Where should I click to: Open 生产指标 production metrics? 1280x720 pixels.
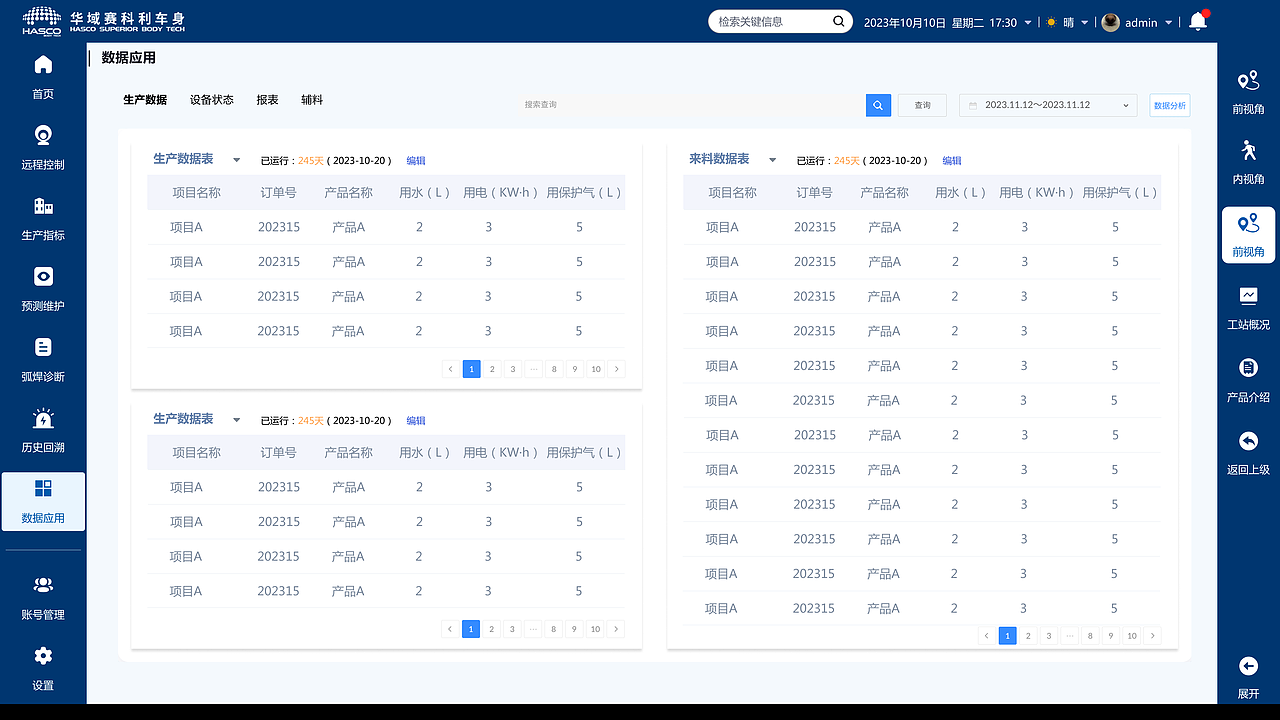[43, 218]
